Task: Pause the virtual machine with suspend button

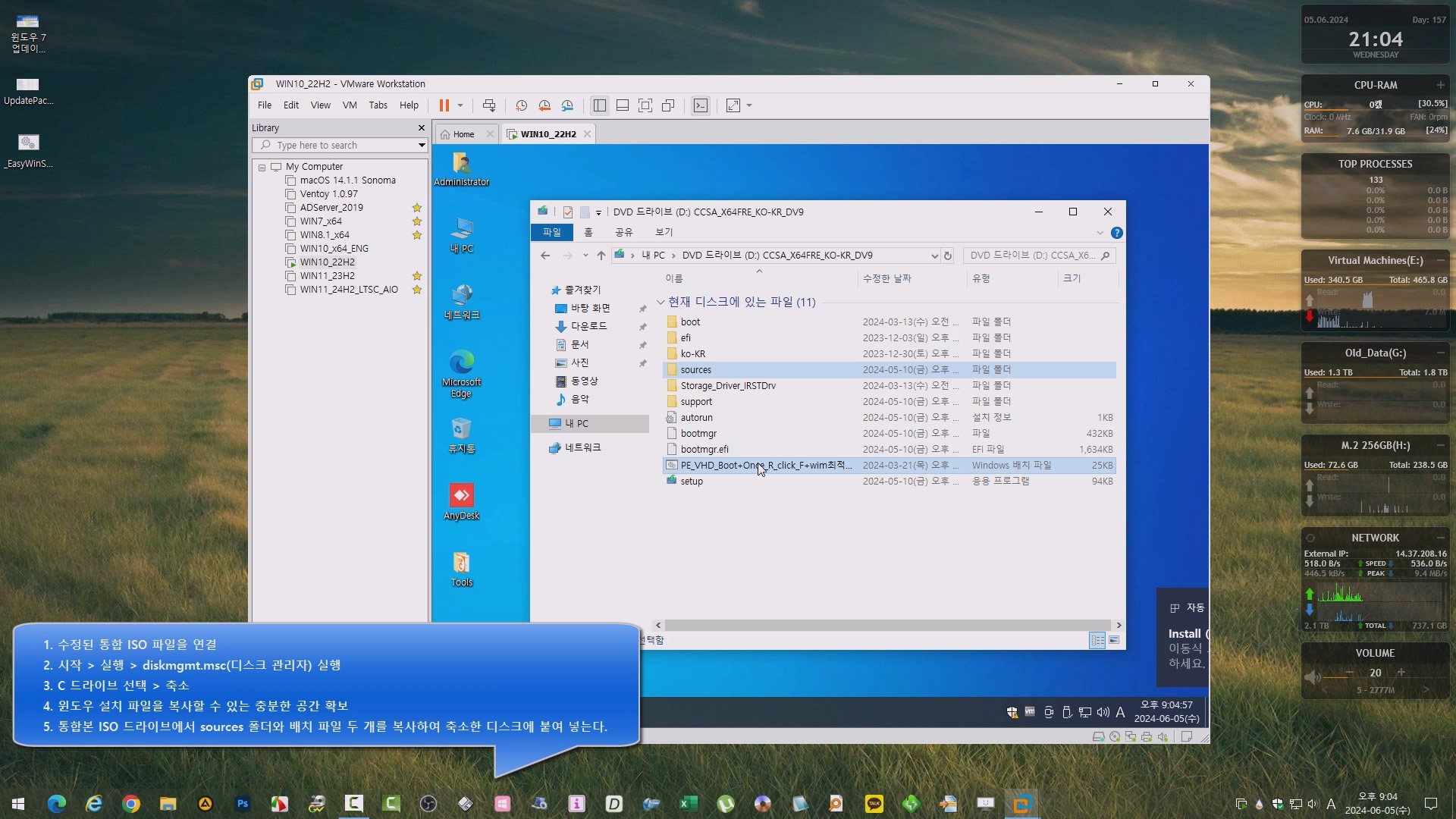Action: [444, 105]
